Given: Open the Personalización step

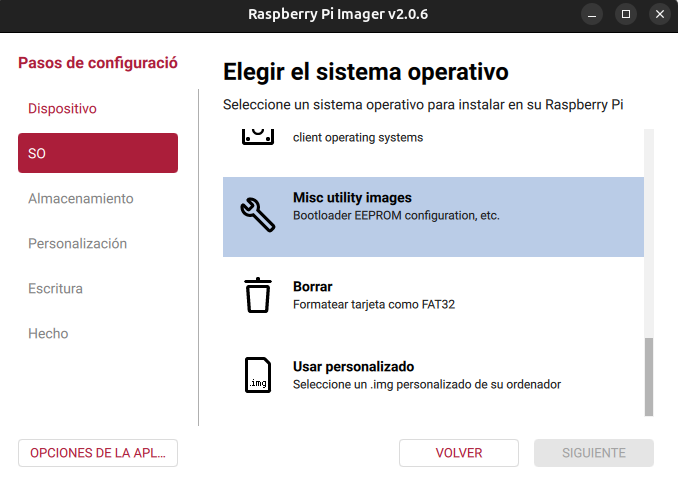Looking at the screenshot, I should tap(77, 243).
